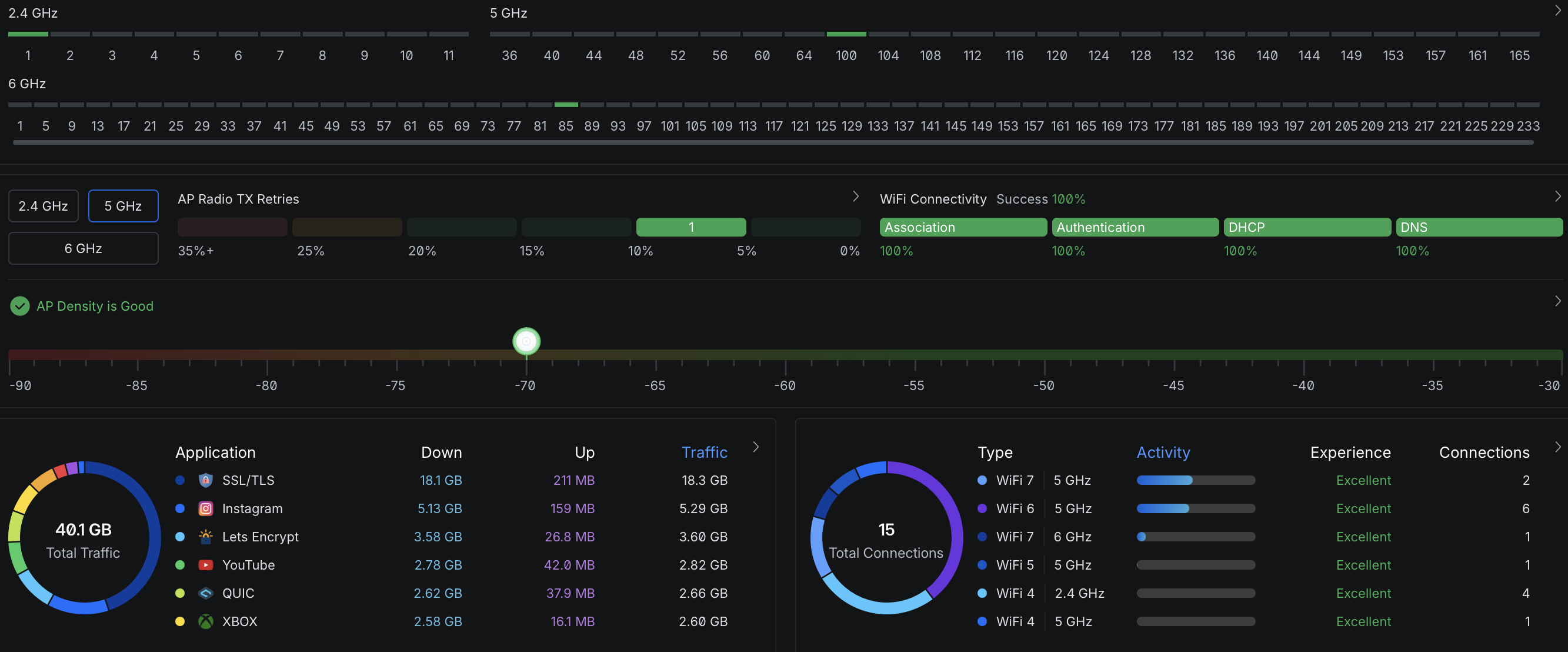This screenshot has height=652, width=1568.
Task: Select the XBOX application icon
Action: point(206,621)
